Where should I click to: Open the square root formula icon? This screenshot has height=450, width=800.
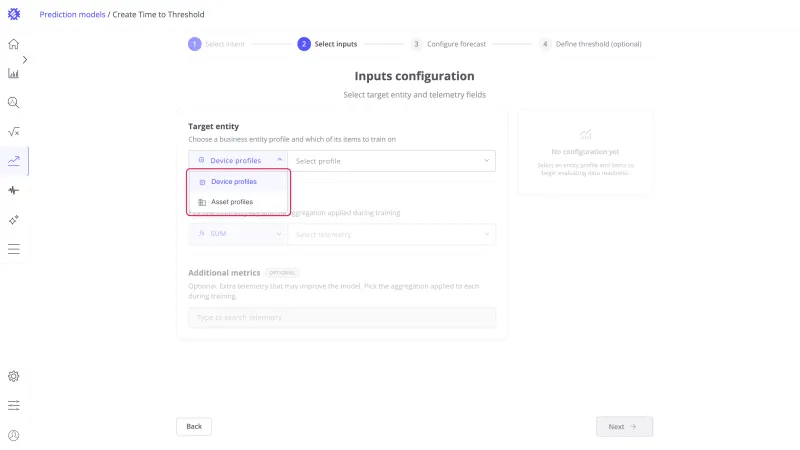[x=14, y=132]
